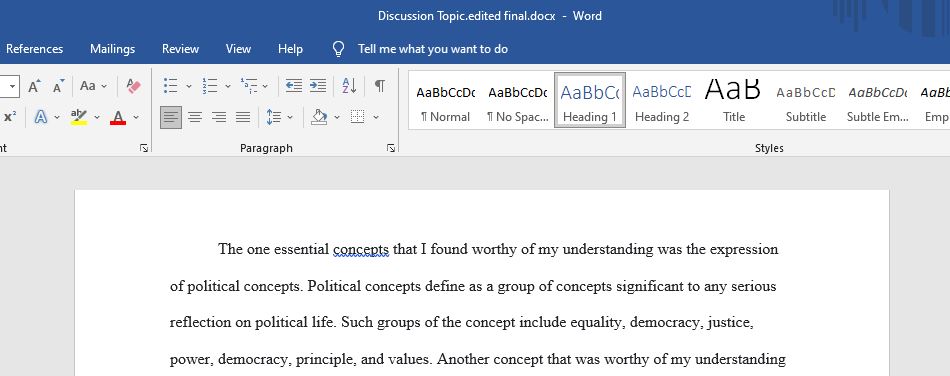Clear all formatting with the eraser icon
The width and height of the screenshot is (950, 376).
[x=133, y=86]
